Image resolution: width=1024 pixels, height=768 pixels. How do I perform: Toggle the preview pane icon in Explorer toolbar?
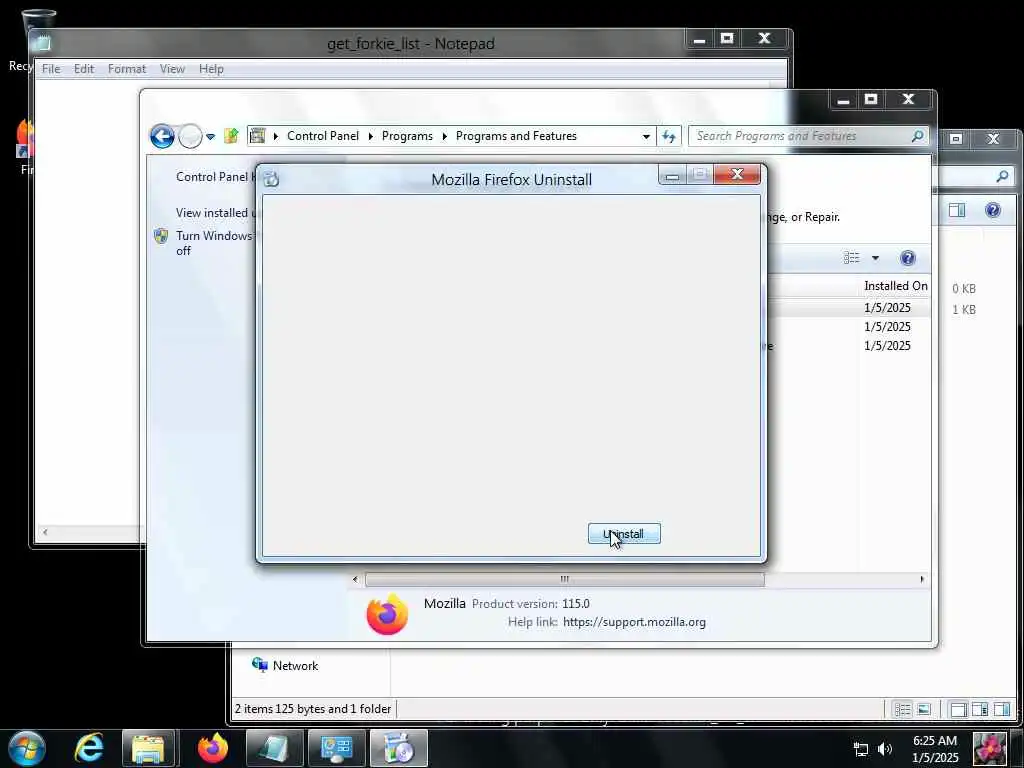tap(957, 210)
